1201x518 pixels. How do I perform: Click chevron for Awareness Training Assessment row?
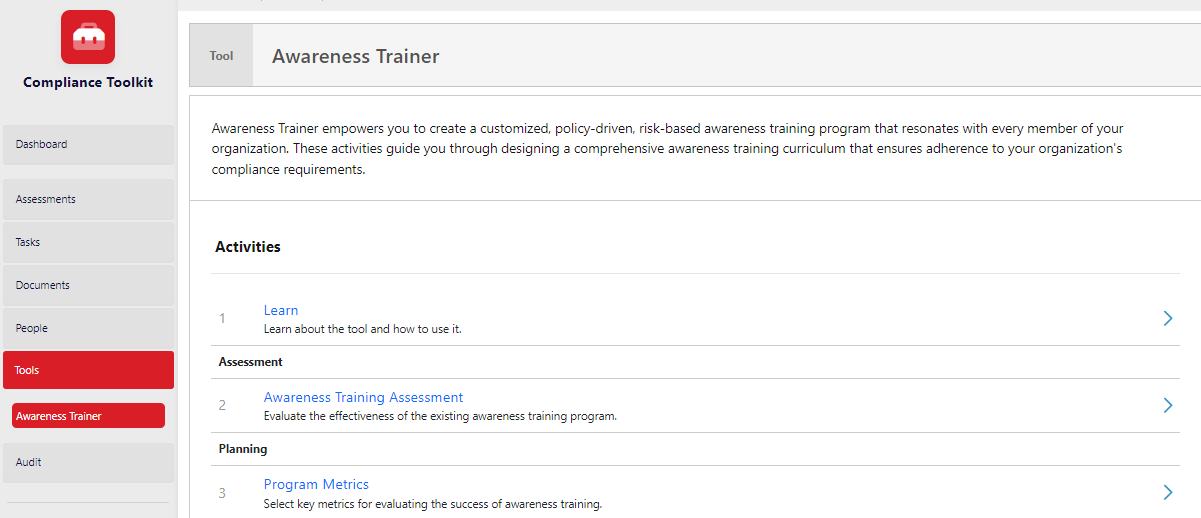coord(1167,405)
